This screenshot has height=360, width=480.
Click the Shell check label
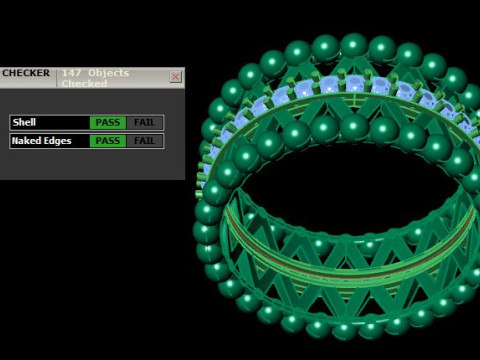[24, 122]
